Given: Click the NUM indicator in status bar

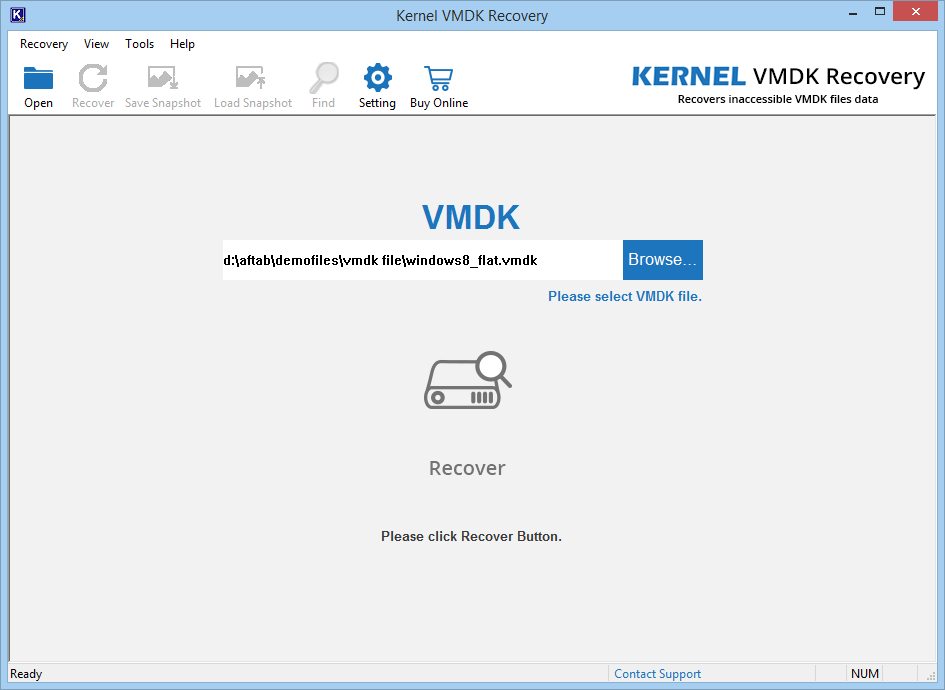Looking at the screenshot, I should (x=864, y=674).
